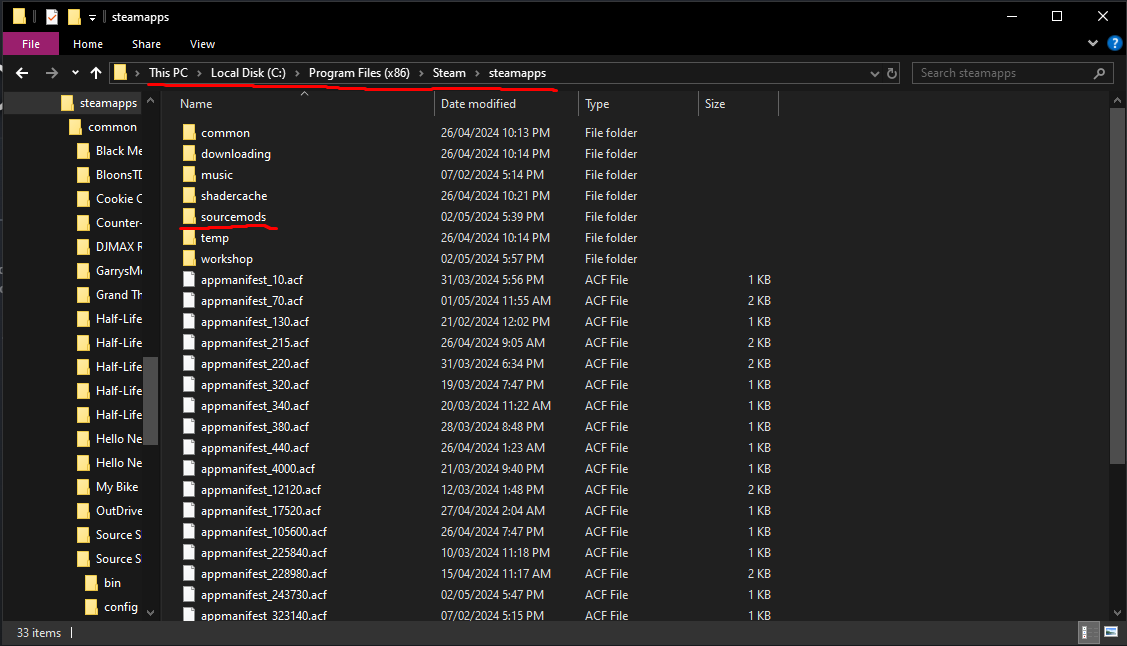Viewport: 1127px width, 646px height.
Task: Go up one folder level
Action: click(x=96, y=73)
